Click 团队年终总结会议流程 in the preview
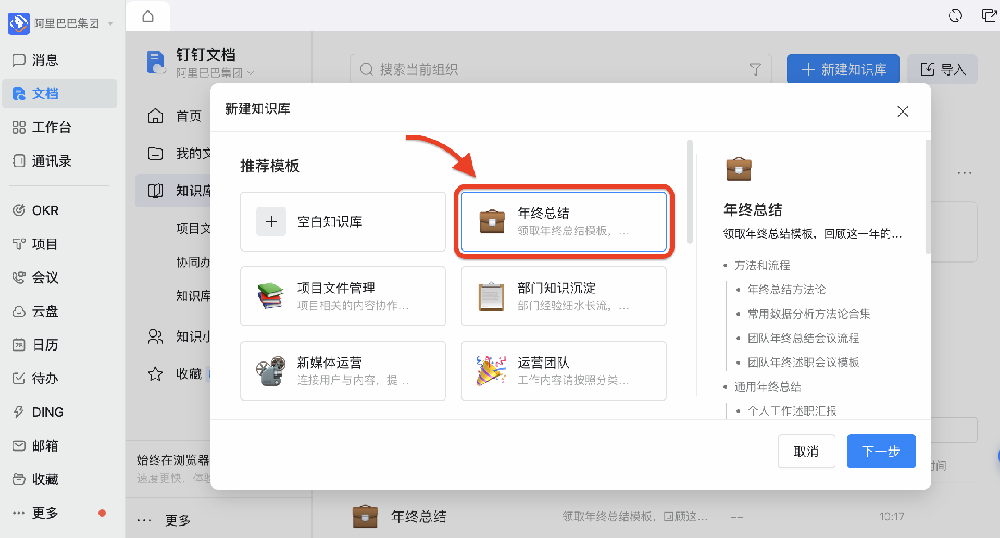1000x538 pixels. click(803, 338)
